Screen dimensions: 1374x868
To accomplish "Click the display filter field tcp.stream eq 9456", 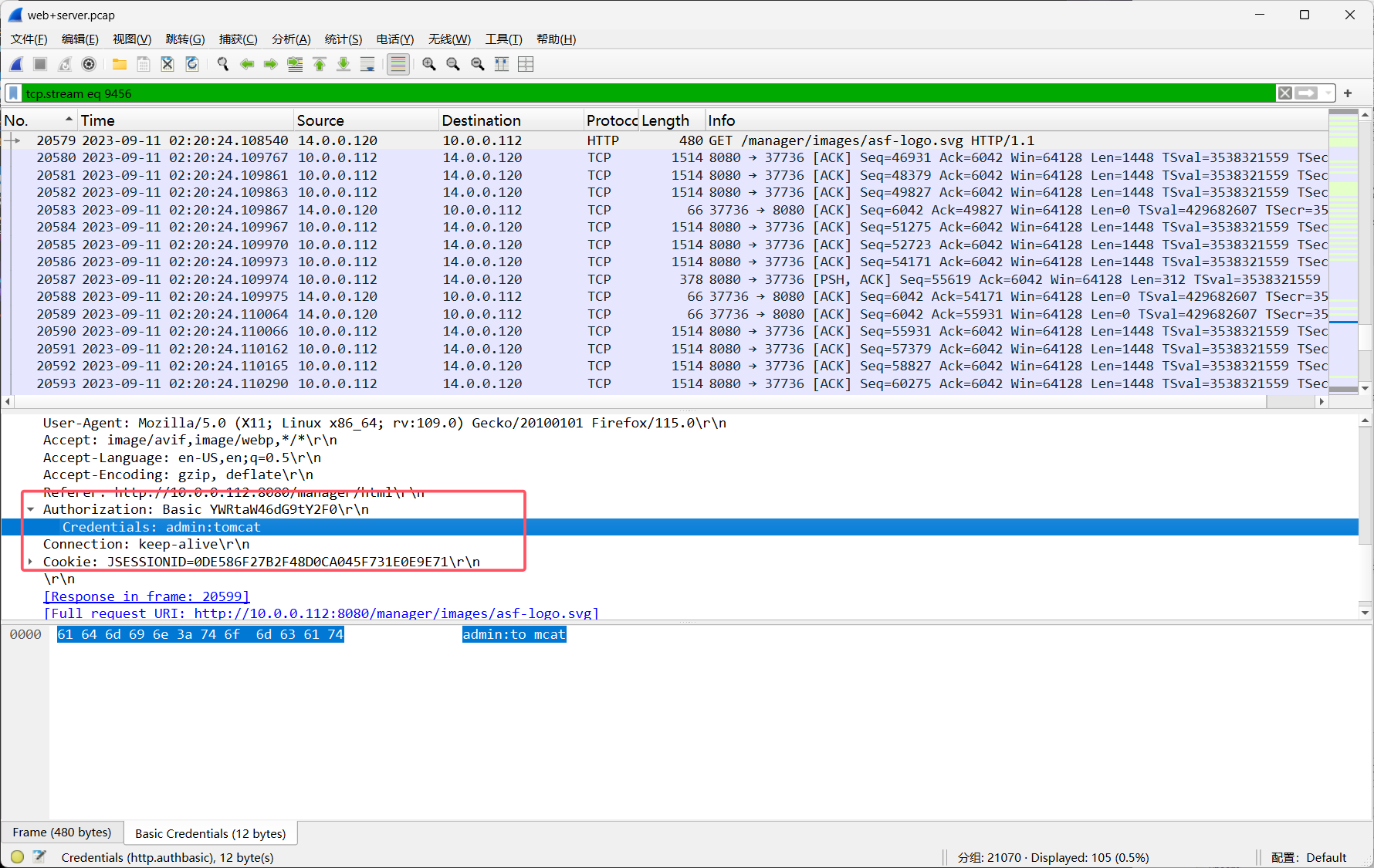I will 648,93.
